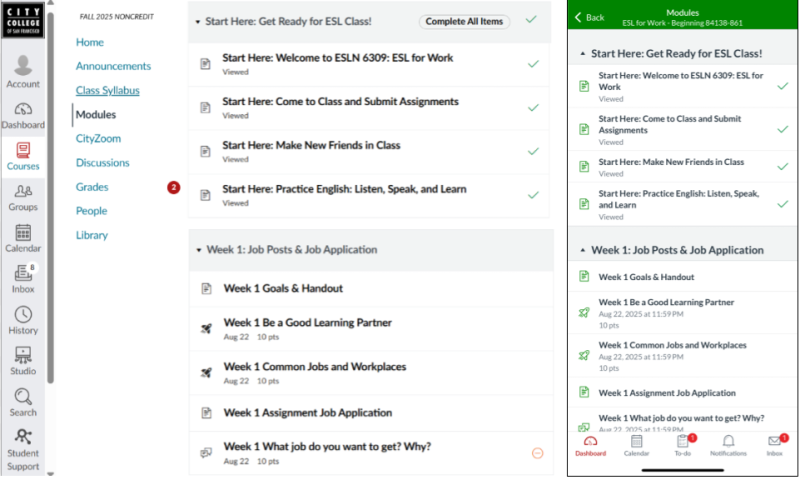The image size is (800, 480).
Task: Open Start Here: Practice English on desktop
Action: [x=344, y=189]
